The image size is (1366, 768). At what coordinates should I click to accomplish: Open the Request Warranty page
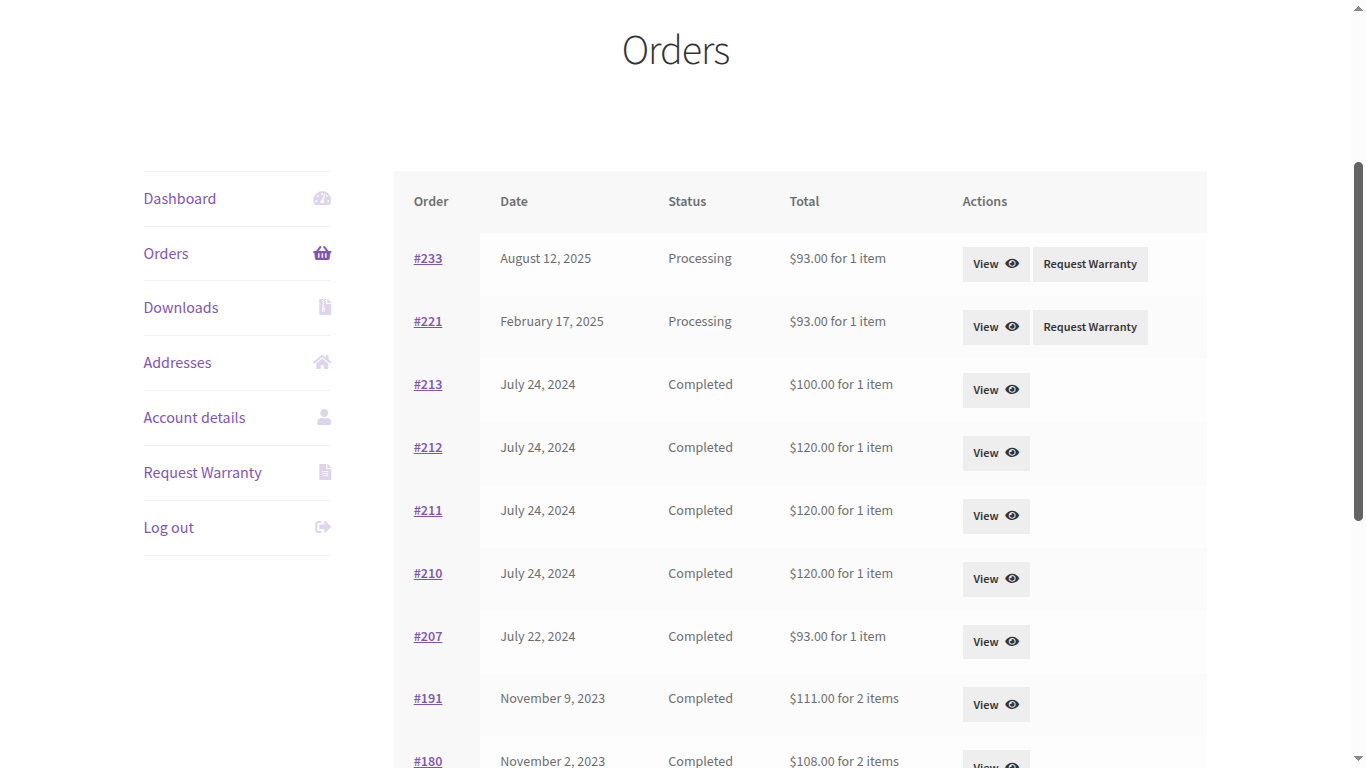click(202, 472)
